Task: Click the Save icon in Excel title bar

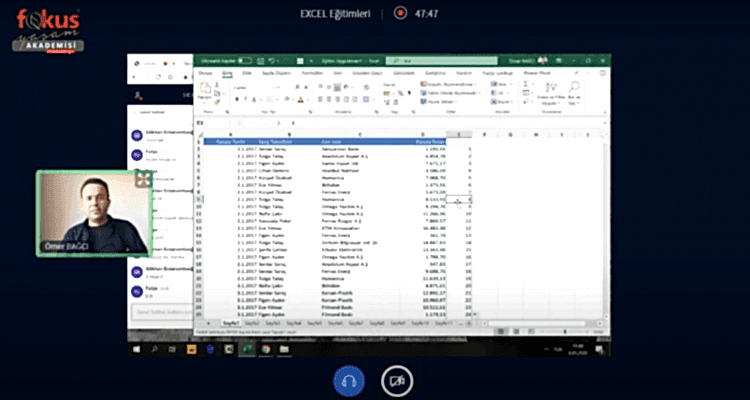Action: (x=260, y=61)
